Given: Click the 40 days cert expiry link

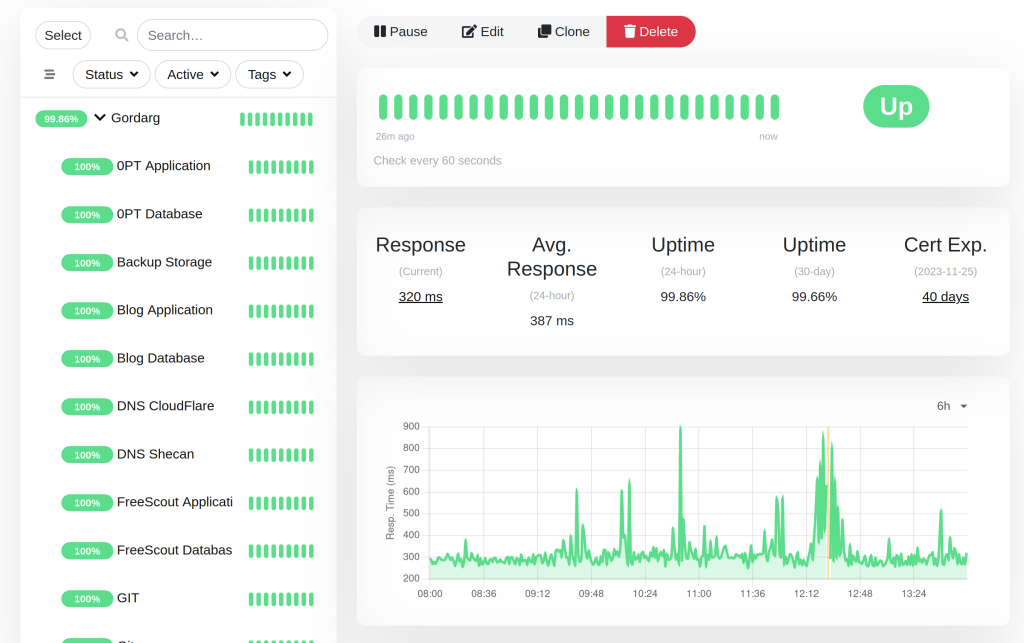Looking at the screenshot, I should pos(945,296).
